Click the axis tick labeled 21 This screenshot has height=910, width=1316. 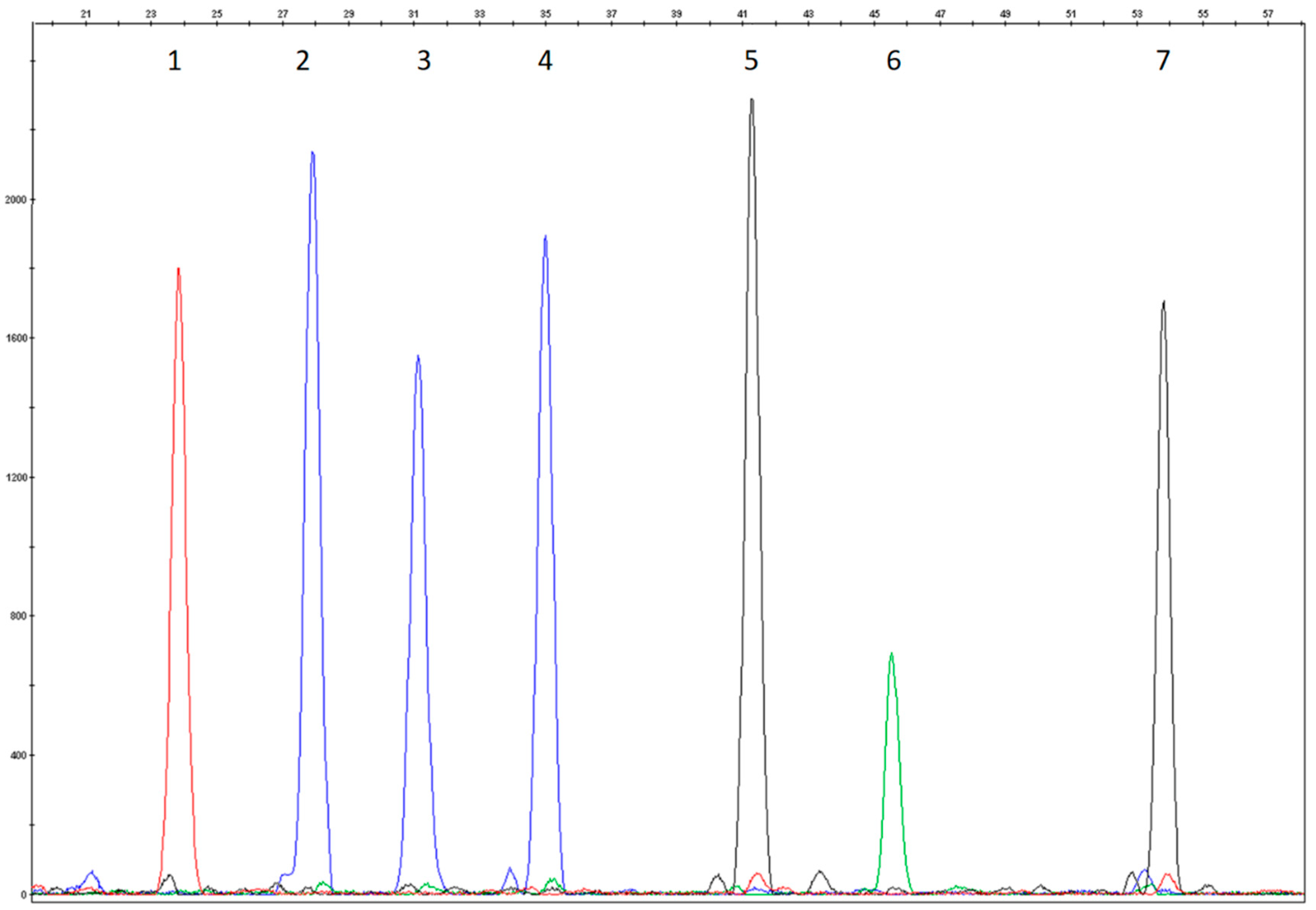pos(86,14)
